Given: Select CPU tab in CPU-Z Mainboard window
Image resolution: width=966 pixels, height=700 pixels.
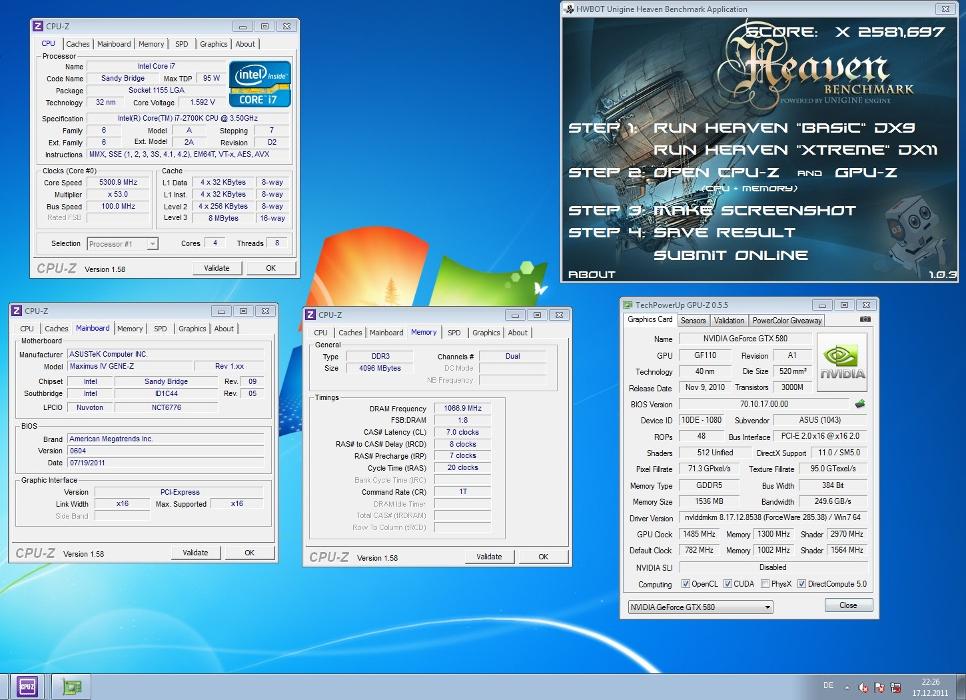Looking at the screenshot, I should (27, 328).
